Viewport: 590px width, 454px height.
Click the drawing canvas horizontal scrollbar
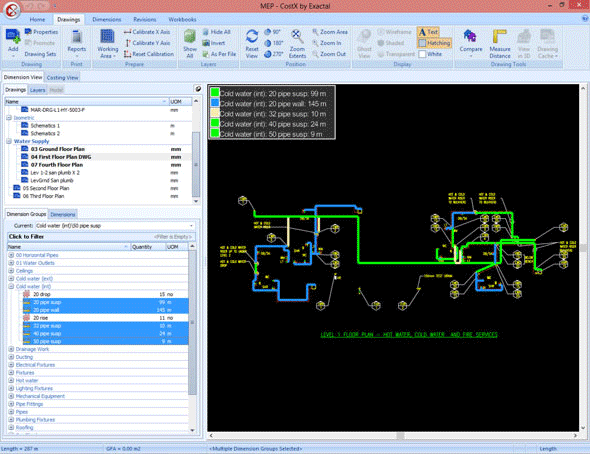(x=393, y=436)
